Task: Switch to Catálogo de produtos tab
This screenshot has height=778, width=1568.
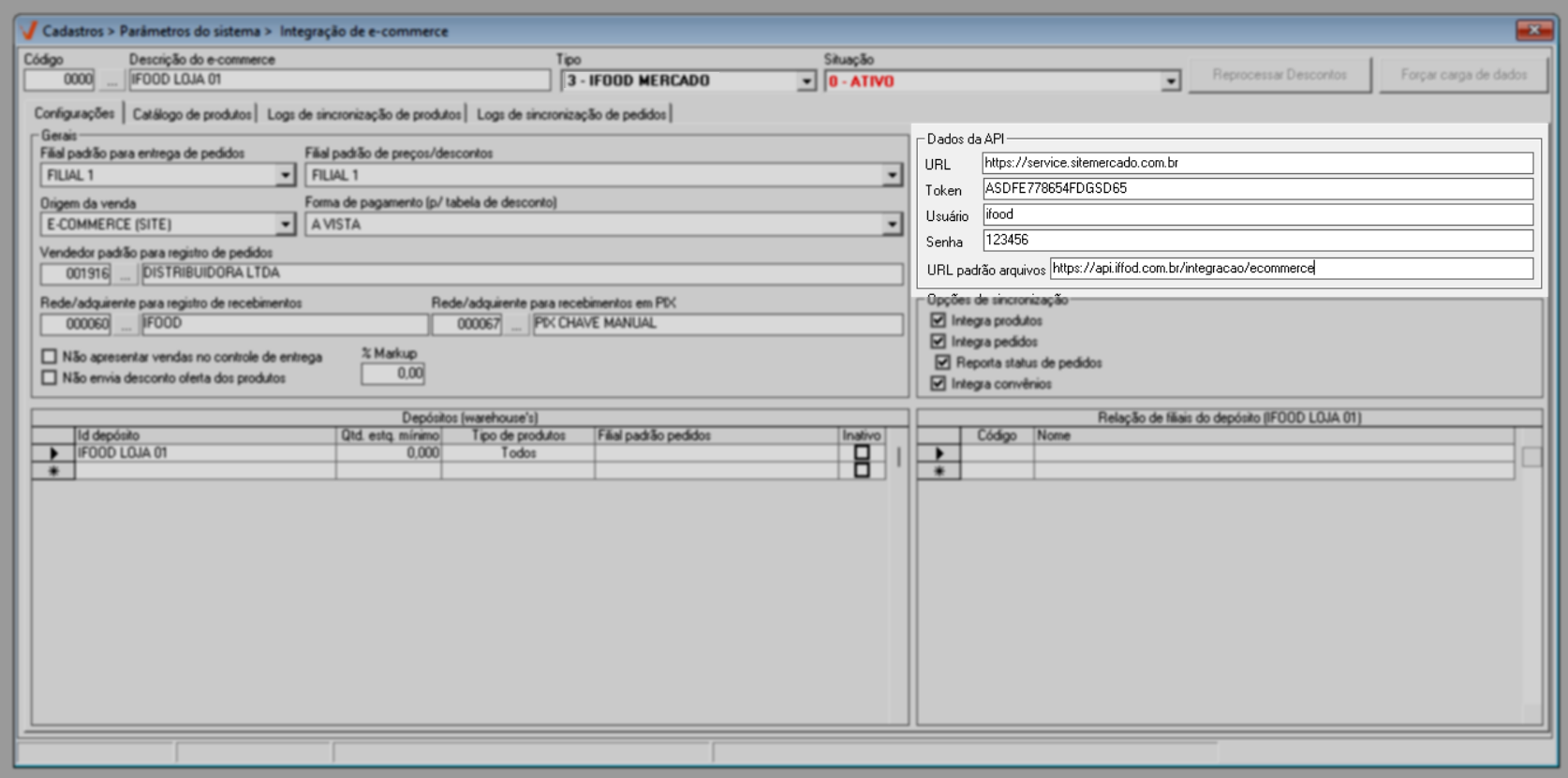Action: pyautogui.click(x=192, y=114)
